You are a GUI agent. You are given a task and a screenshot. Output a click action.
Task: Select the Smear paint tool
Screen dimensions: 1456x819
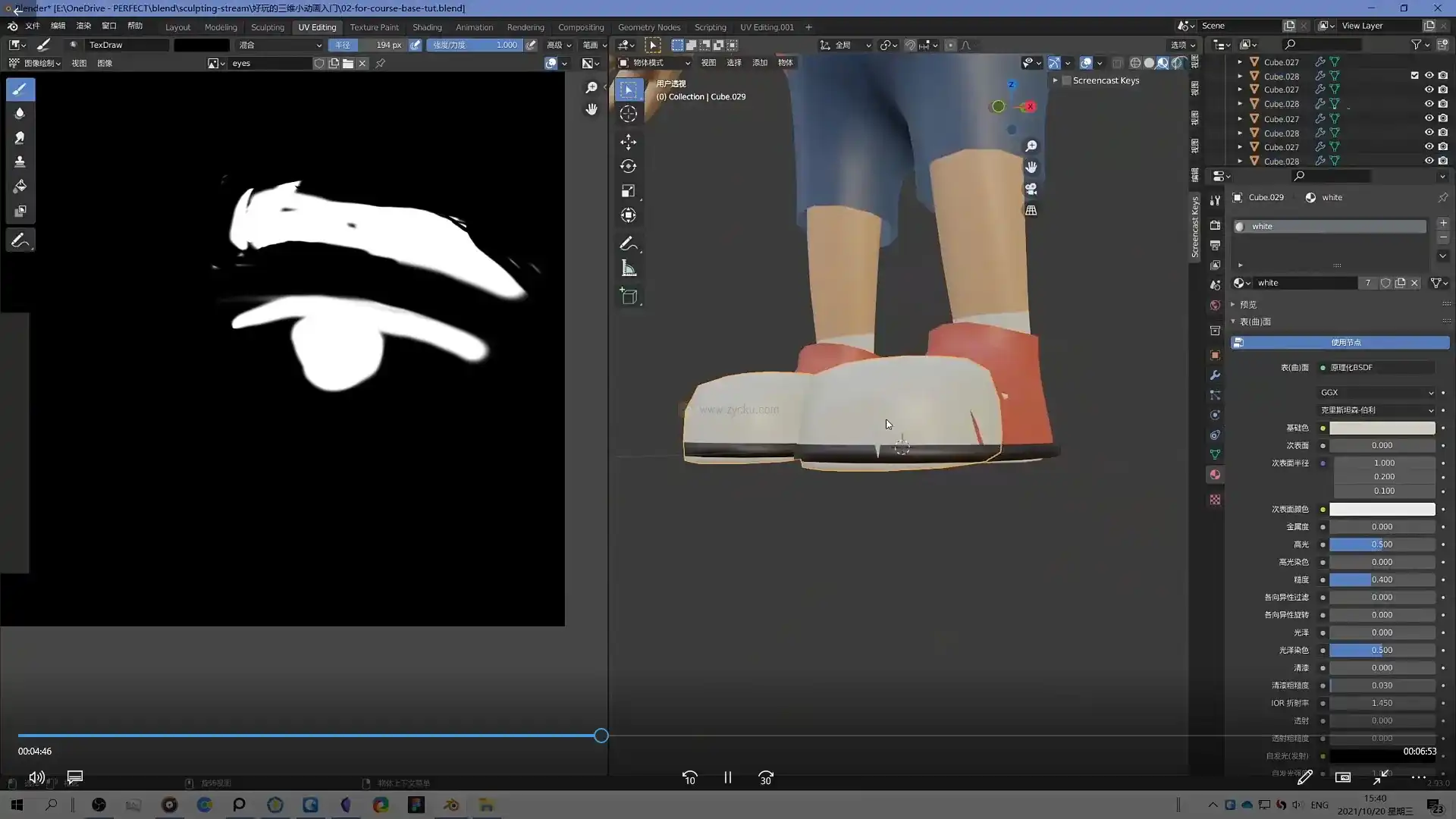coord(20,138)
